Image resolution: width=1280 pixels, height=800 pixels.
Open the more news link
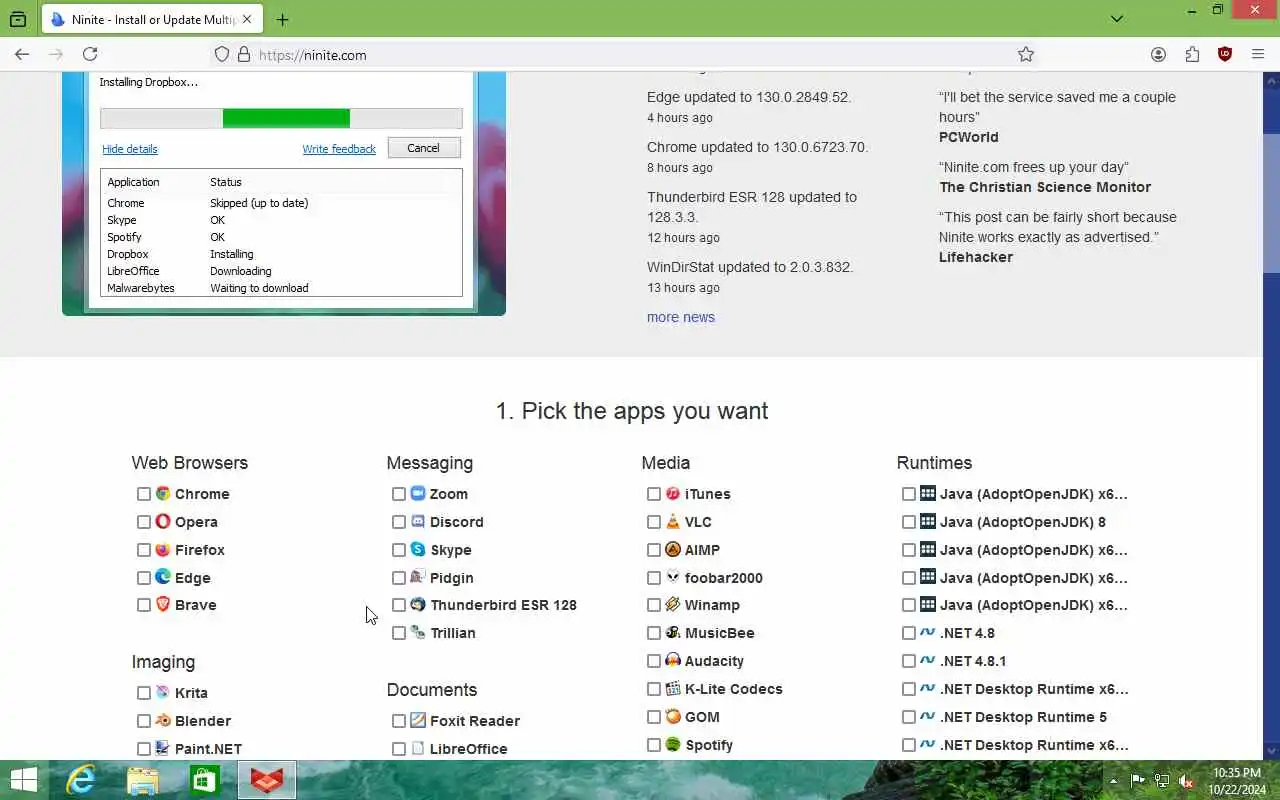[x=681, y=317]
